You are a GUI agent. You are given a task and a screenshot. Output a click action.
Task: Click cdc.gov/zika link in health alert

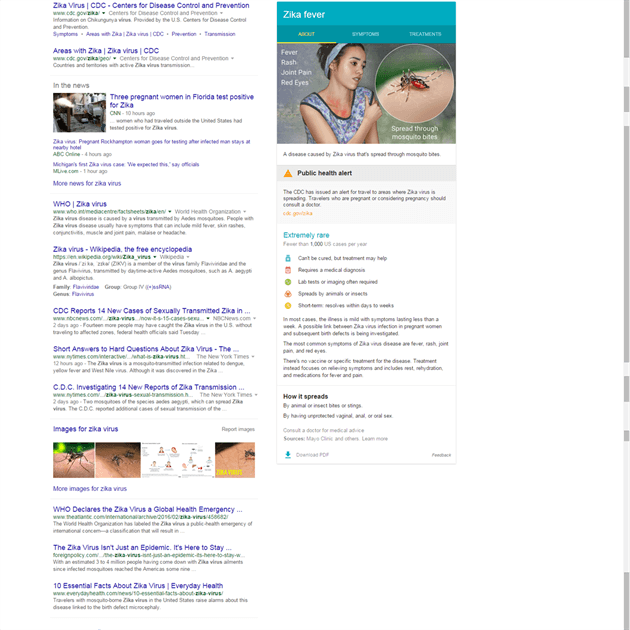(297, 213)
